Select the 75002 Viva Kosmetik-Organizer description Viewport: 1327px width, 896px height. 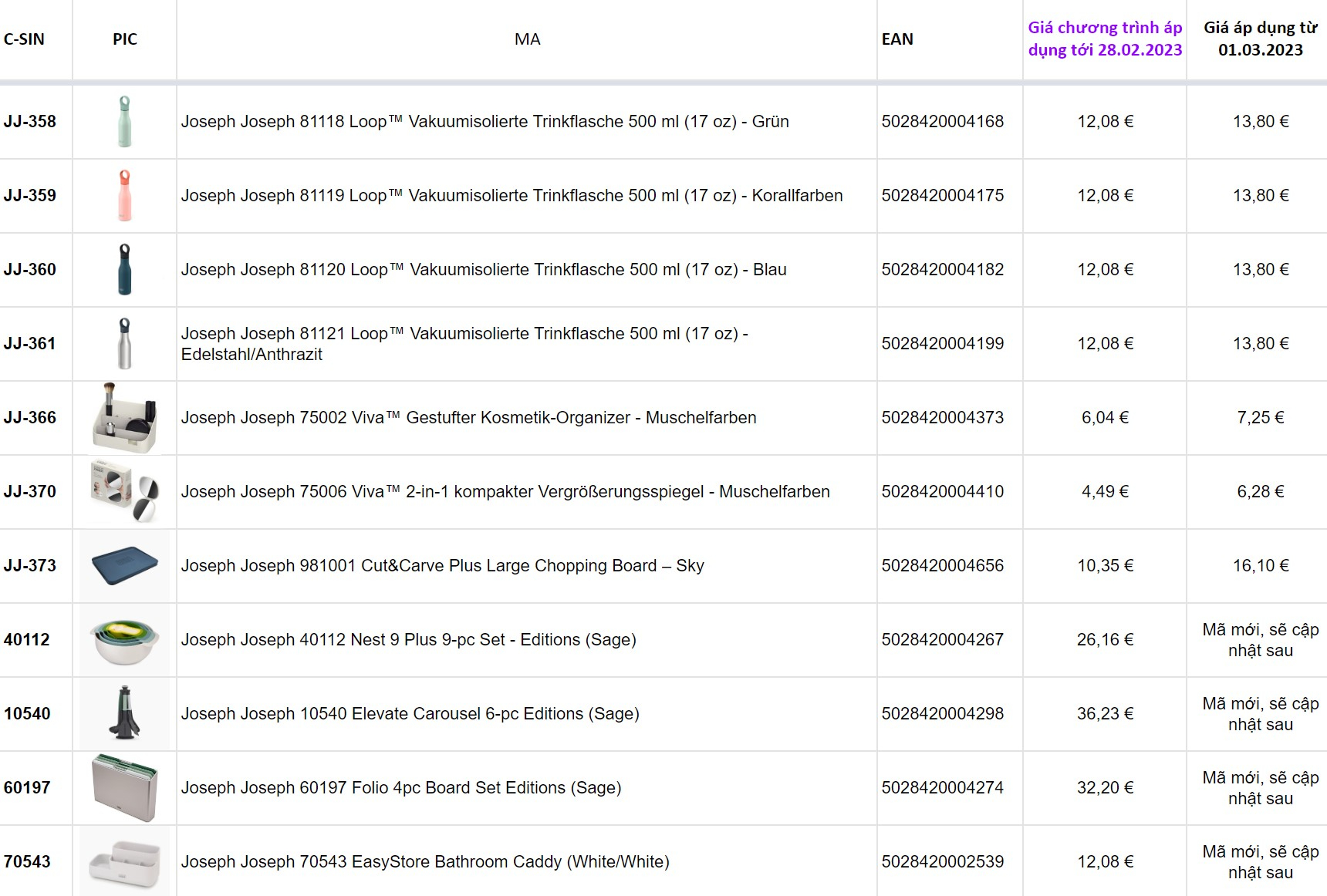coord(468,417)
